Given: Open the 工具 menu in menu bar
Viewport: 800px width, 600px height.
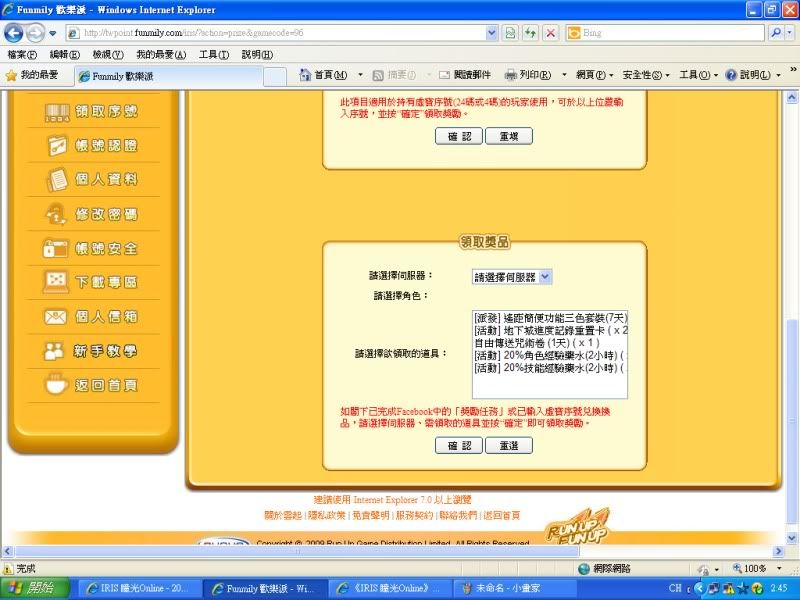Looking at the screenshot, I should pyautogui.click(x=213, y=54).
